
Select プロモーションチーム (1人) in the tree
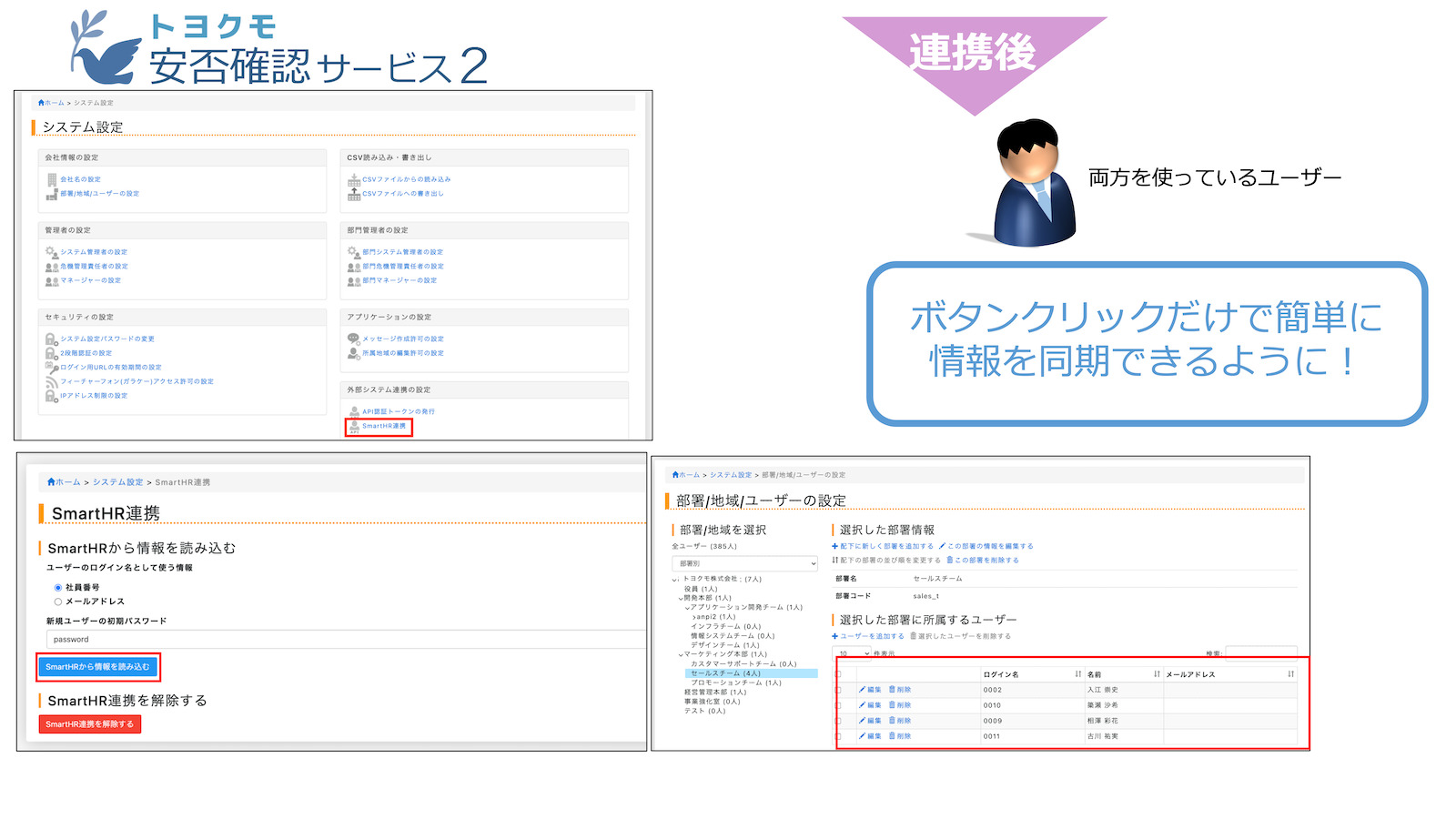point(736,682)
